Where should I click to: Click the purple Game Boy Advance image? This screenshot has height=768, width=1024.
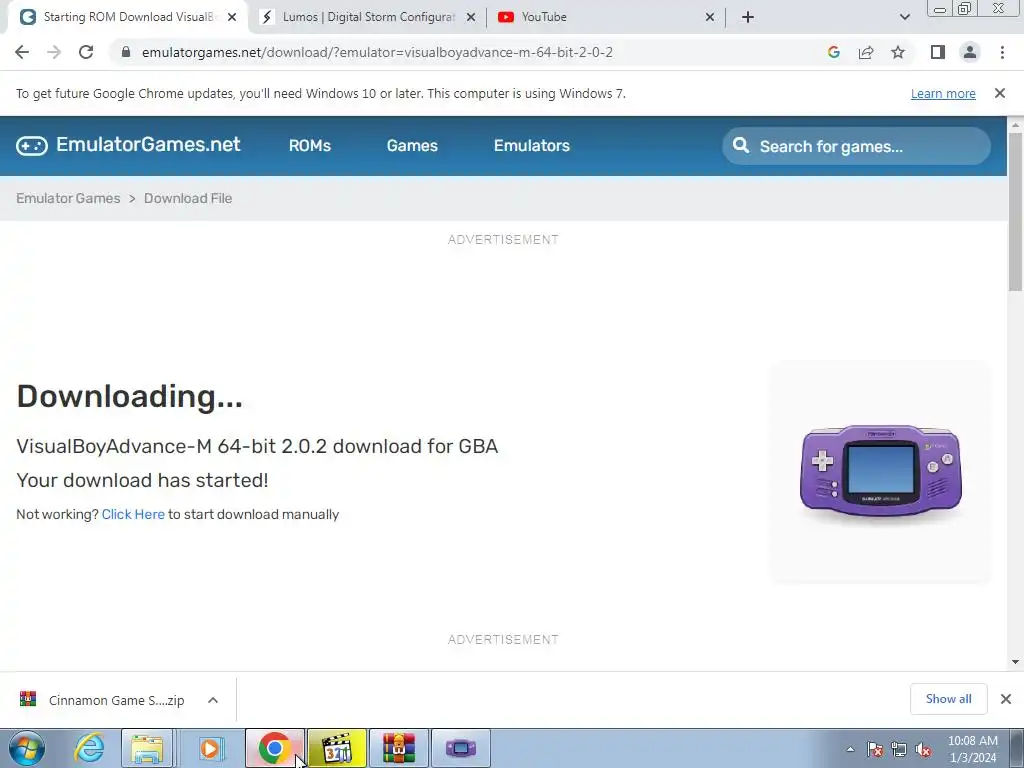881,472
